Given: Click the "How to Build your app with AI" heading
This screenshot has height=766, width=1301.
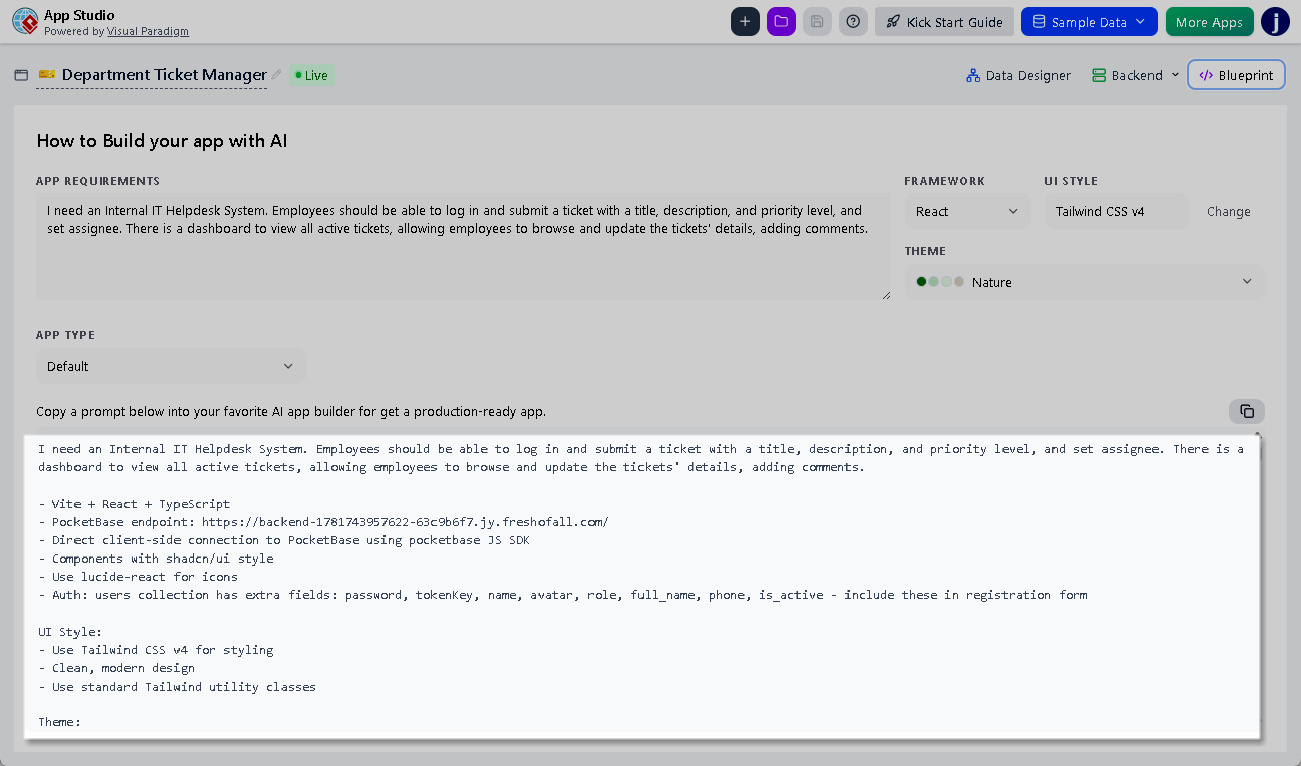Looking at the screenshot, I should 162,141.
